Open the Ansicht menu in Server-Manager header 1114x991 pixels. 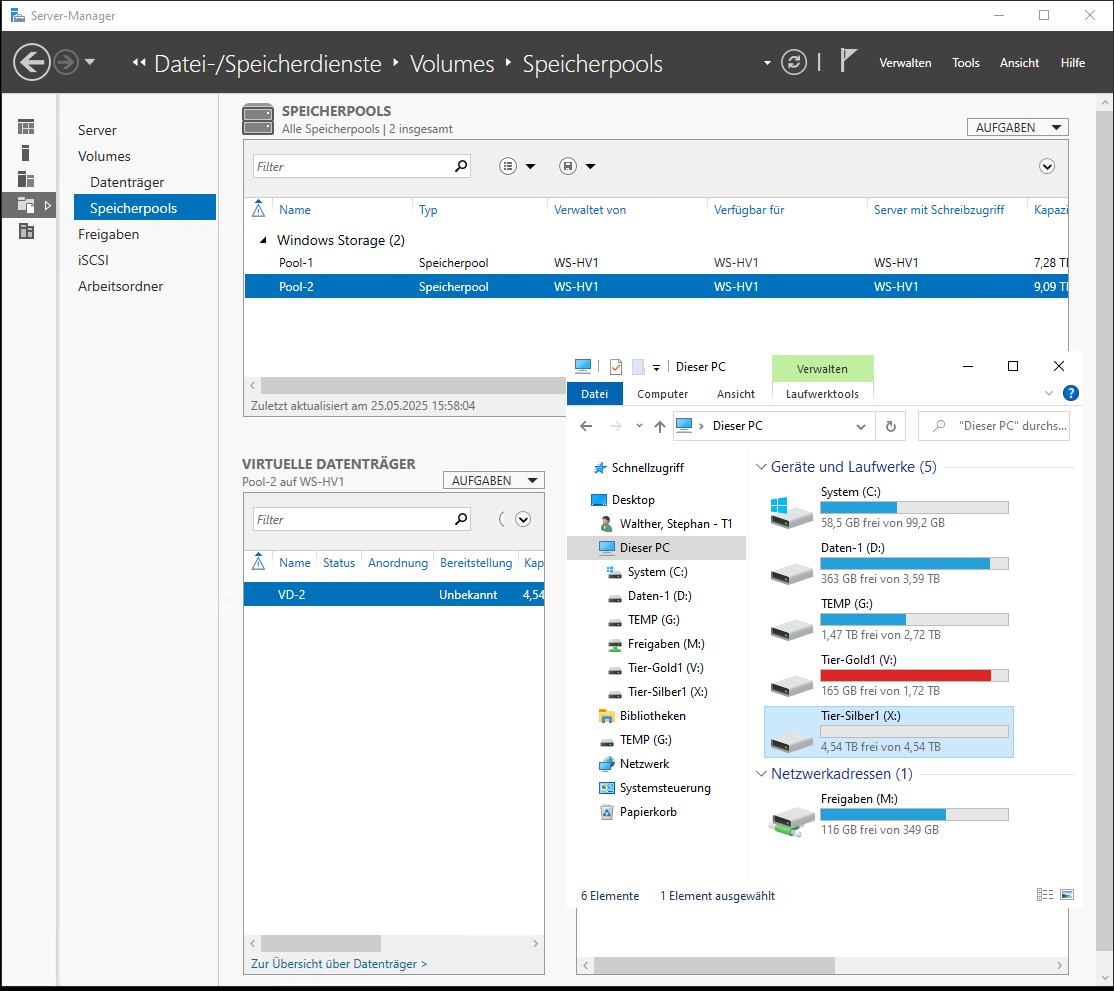[x=1019, y=63]
